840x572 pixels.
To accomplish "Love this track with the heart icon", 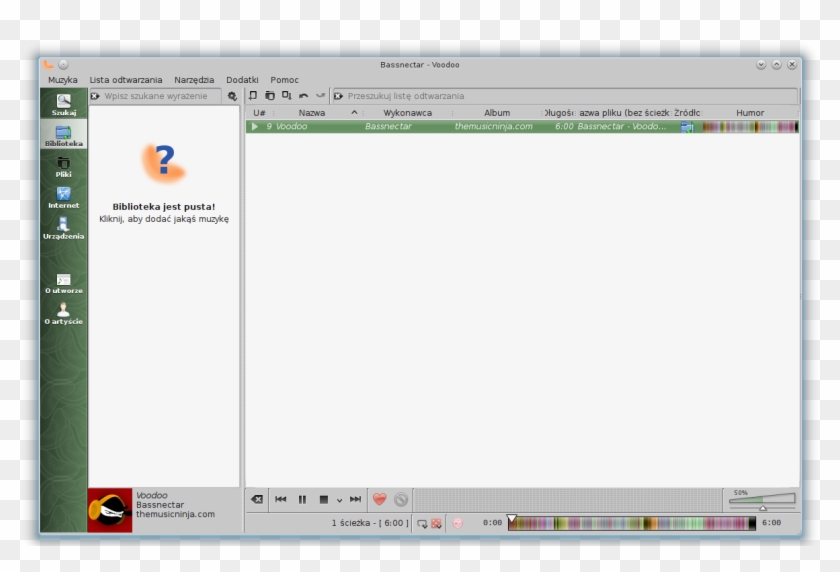I will pyautogui.click(x=380, y=499).
